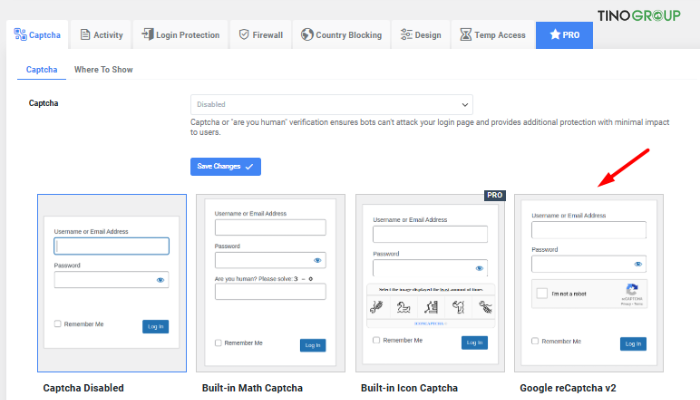Check Remember Me in Captcha Disabled preview
700x400 pixels.
click(x=58, y=324)
